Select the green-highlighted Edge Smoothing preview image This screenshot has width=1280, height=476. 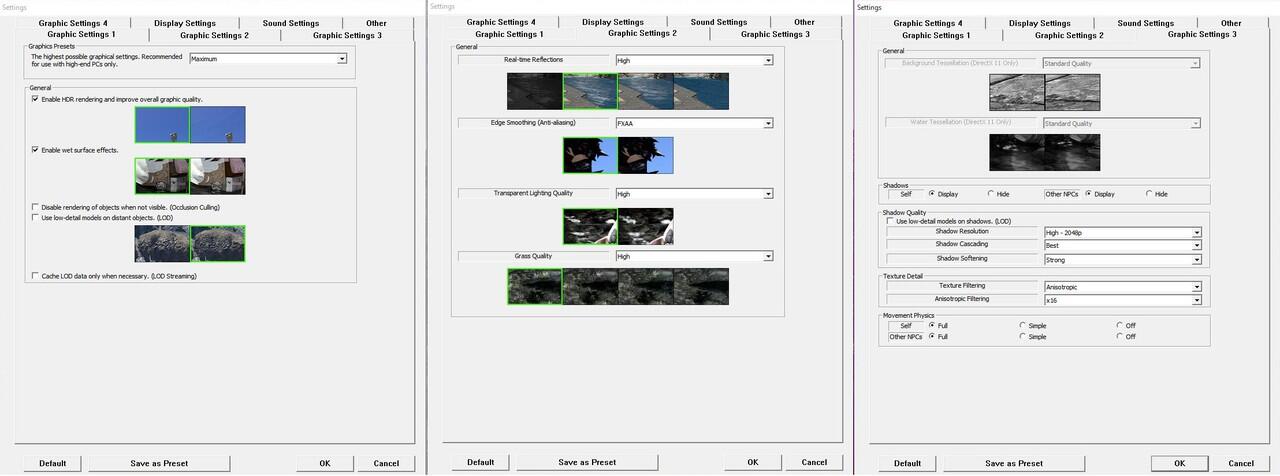[x=590, y=155]
